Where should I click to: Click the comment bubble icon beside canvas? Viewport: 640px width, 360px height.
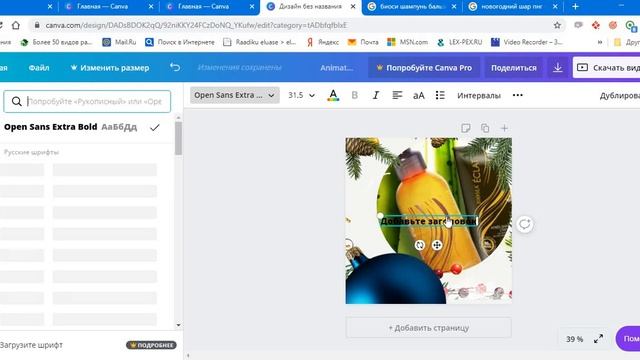[524, 224]
